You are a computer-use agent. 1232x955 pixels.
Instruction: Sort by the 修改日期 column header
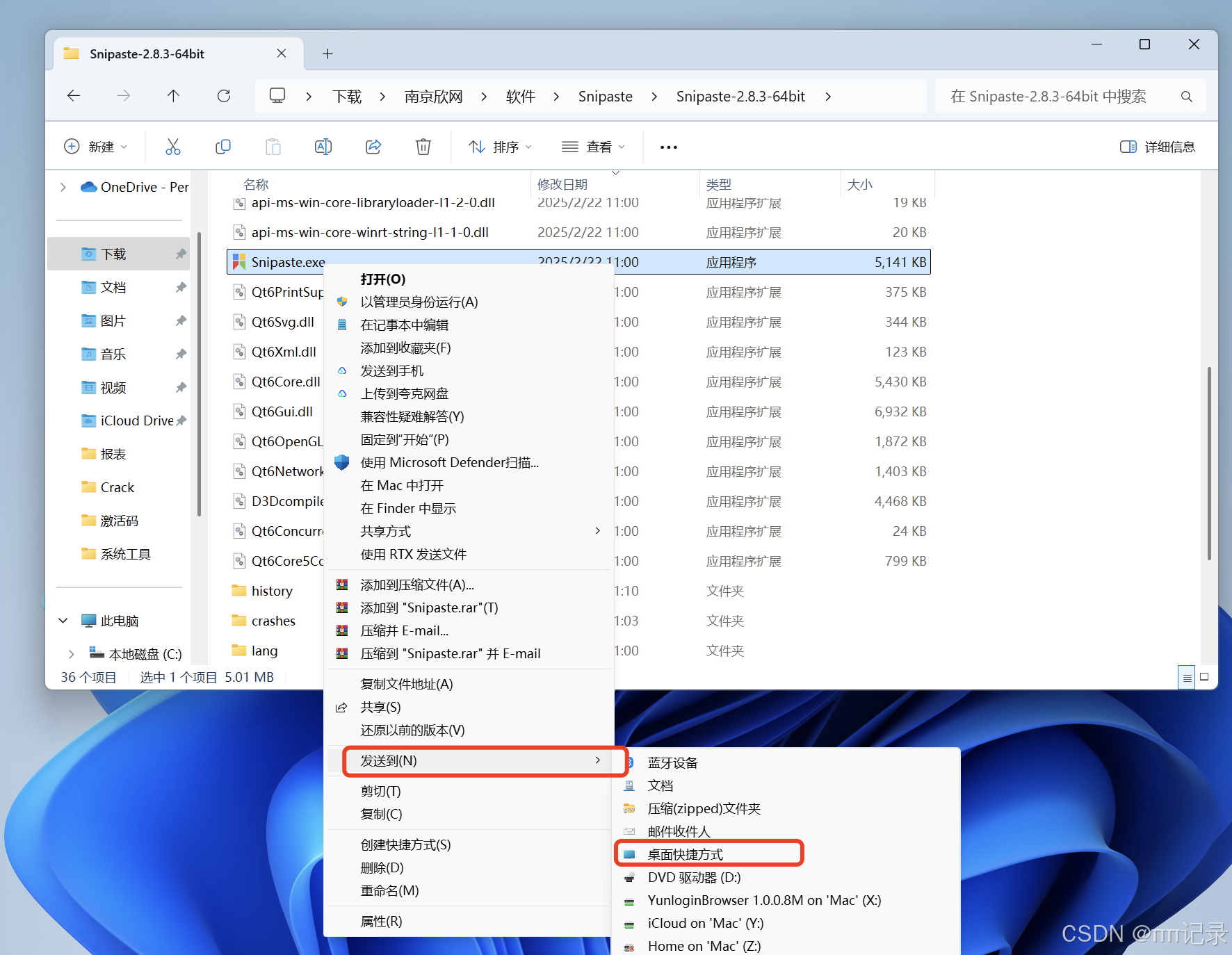(562, 184)
